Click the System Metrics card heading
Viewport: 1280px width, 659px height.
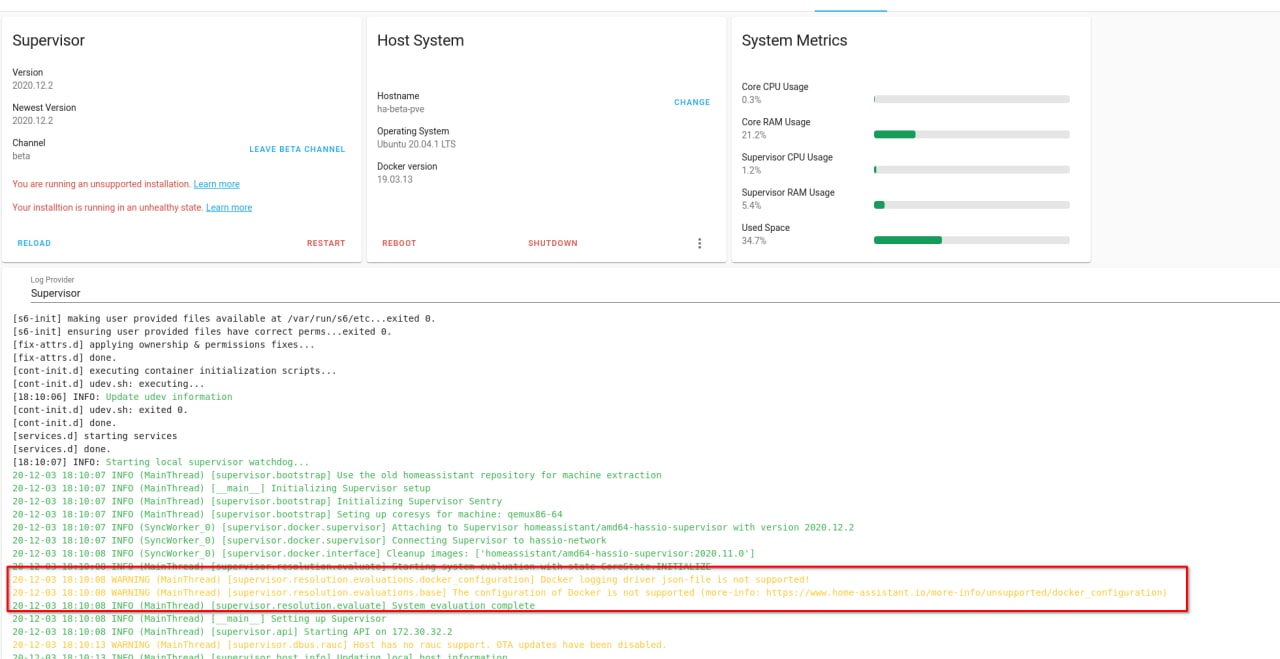(794, 41)
